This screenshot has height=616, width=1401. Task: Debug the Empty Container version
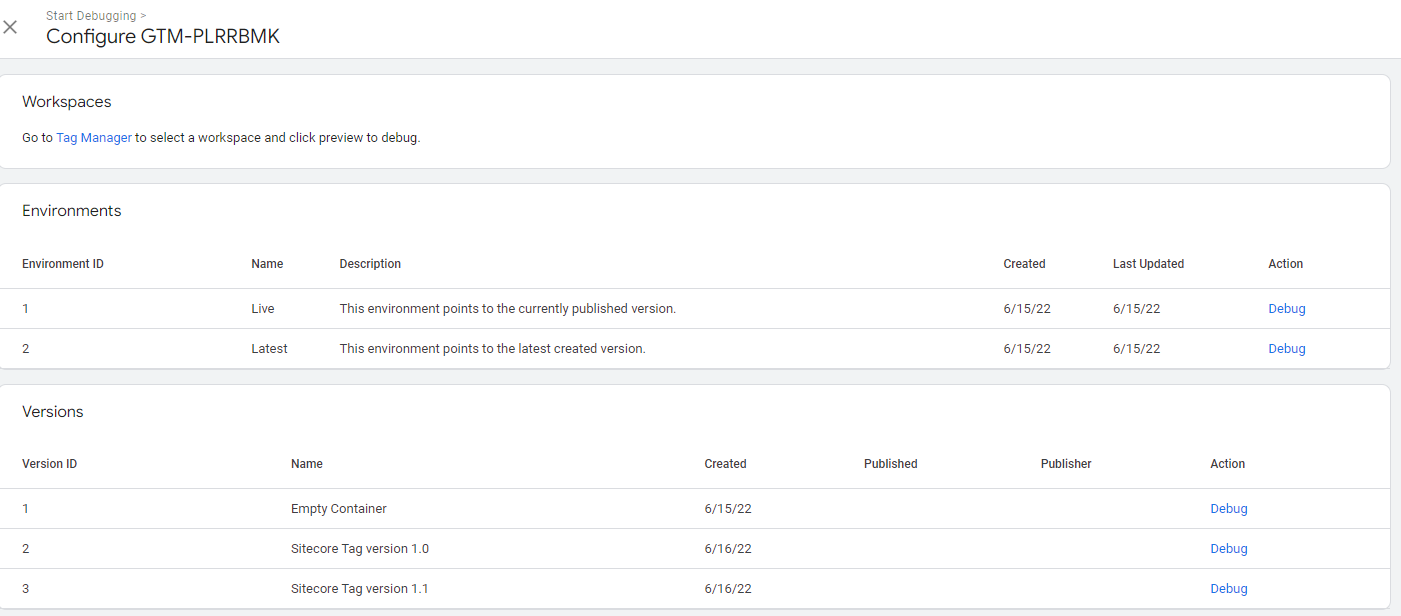(1228, 509)
